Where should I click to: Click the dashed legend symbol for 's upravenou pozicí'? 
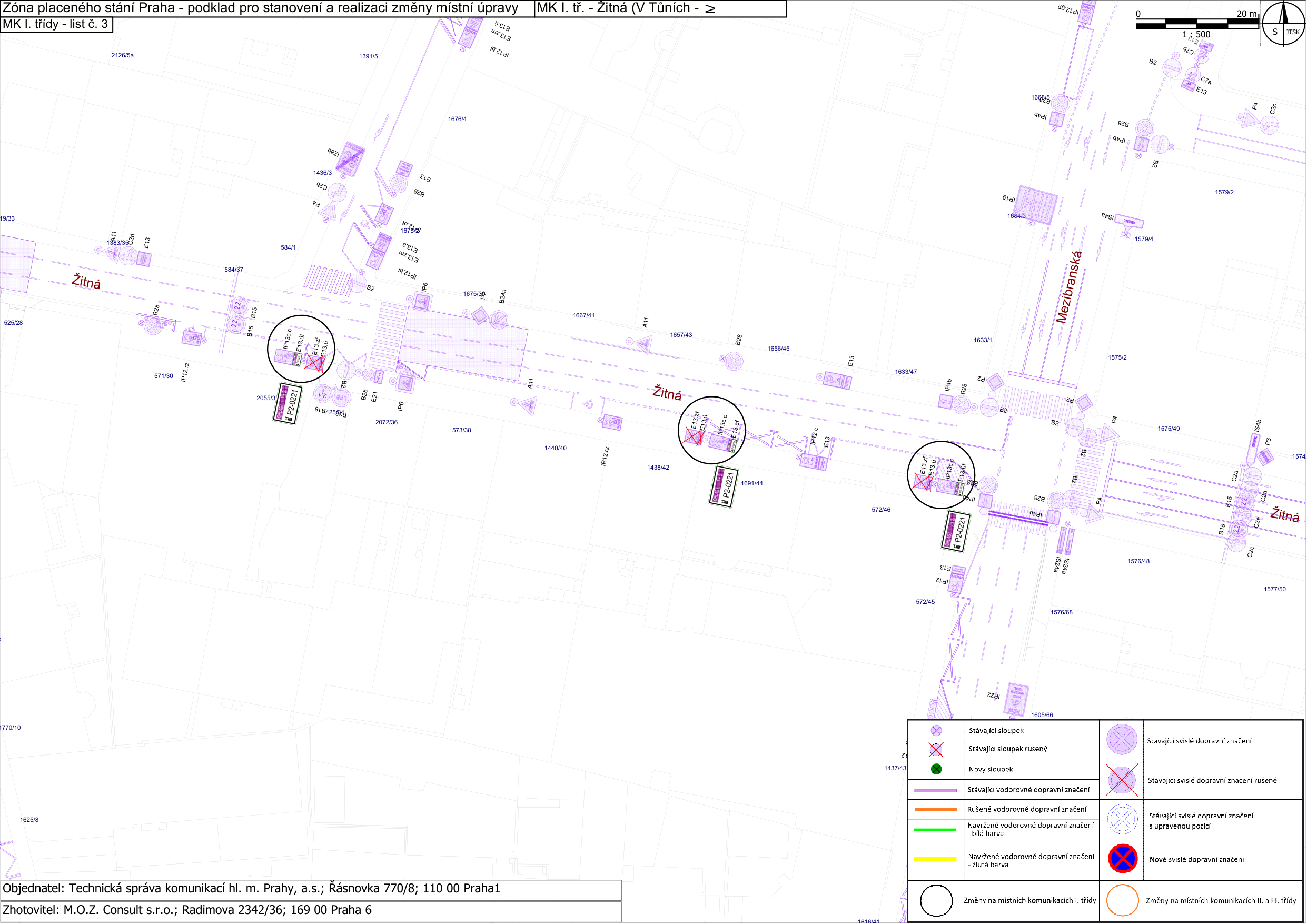(1123, 820)
